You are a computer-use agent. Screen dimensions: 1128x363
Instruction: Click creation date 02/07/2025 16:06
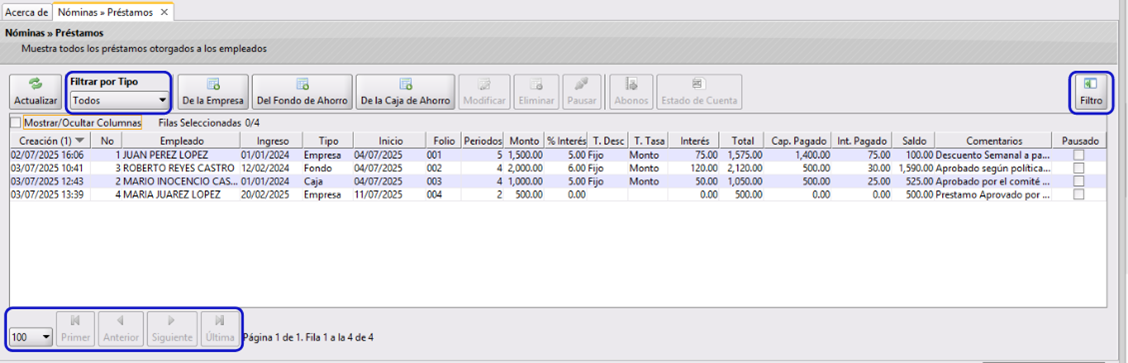click(50, 155)
